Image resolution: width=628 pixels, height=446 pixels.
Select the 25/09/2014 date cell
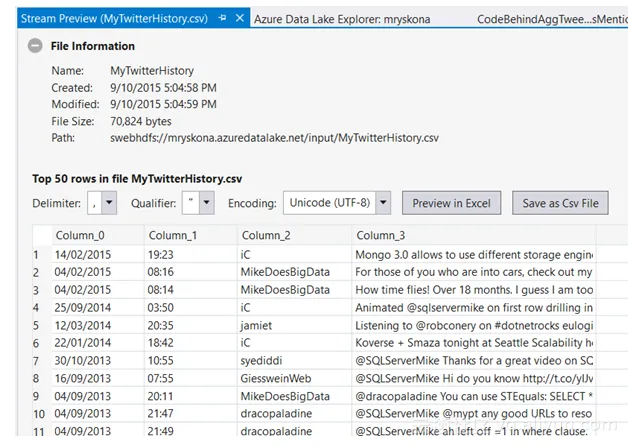83,308
